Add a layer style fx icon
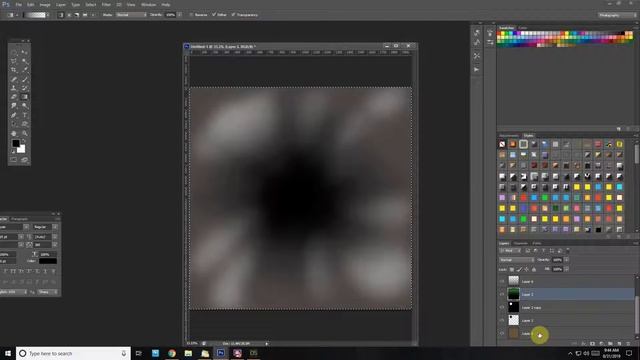This screenshot has height=360, width=640. tap(583, 344)
